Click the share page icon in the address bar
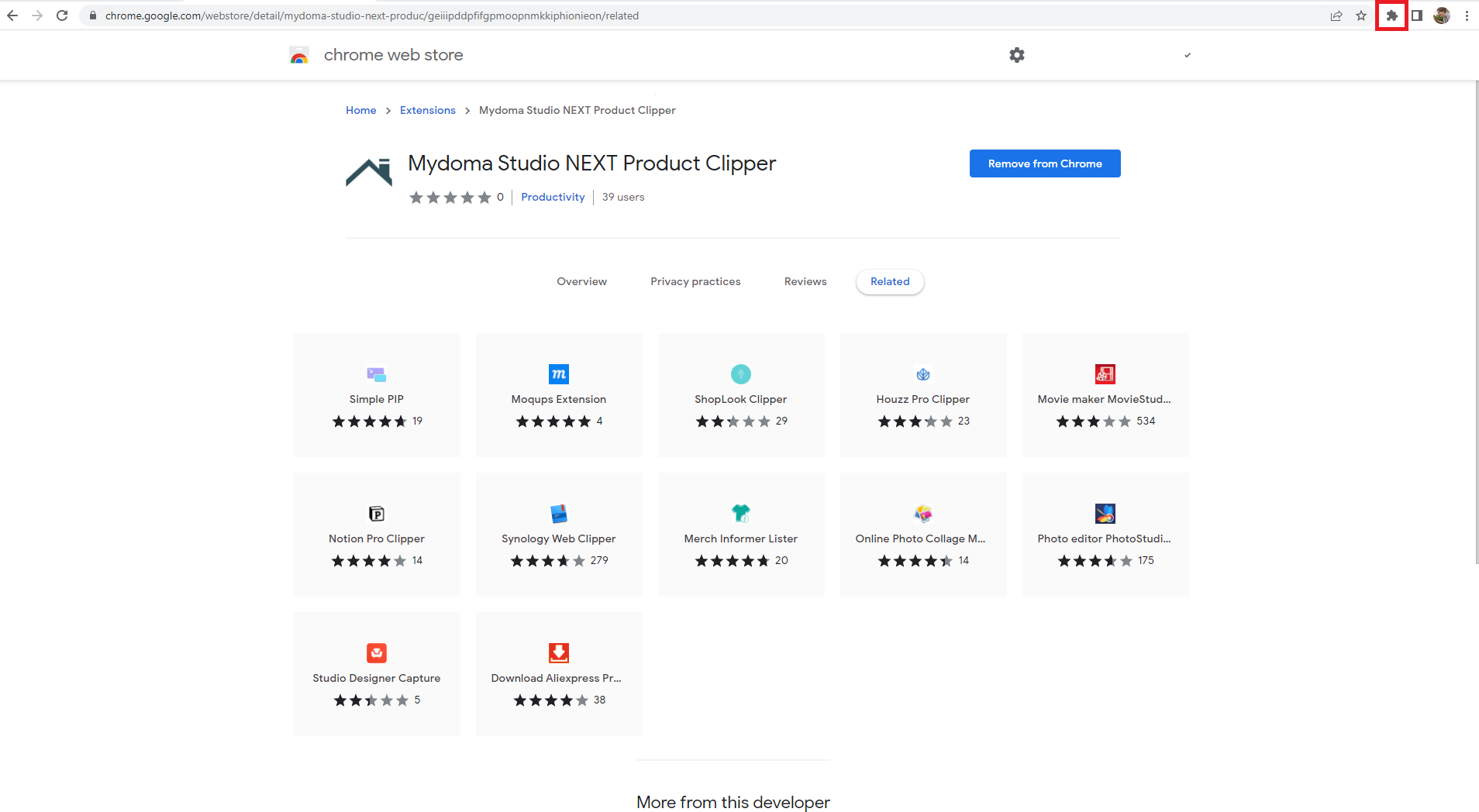The height and width of the screenshot is (812, 1479). pyautogui.click(x=1336, y=15)
